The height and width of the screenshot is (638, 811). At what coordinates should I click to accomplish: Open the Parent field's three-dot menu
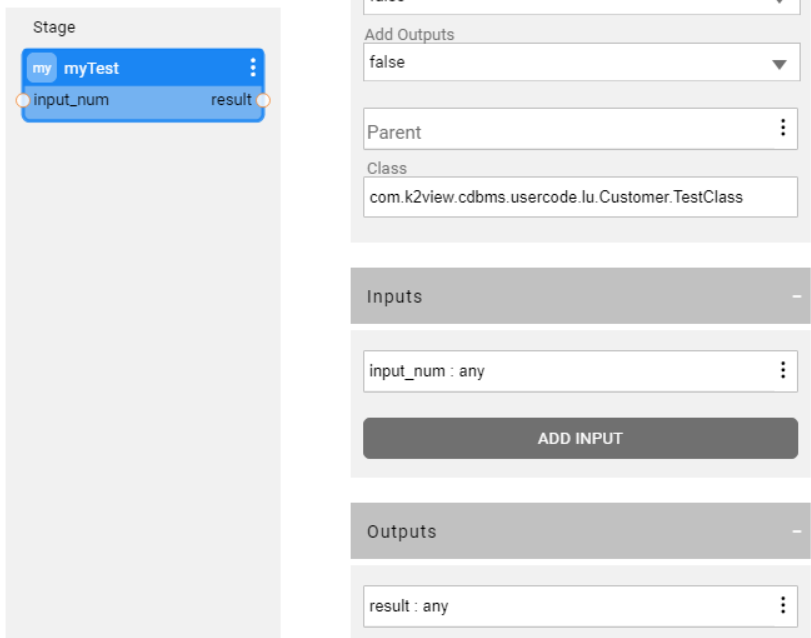[x=782, y=129]
